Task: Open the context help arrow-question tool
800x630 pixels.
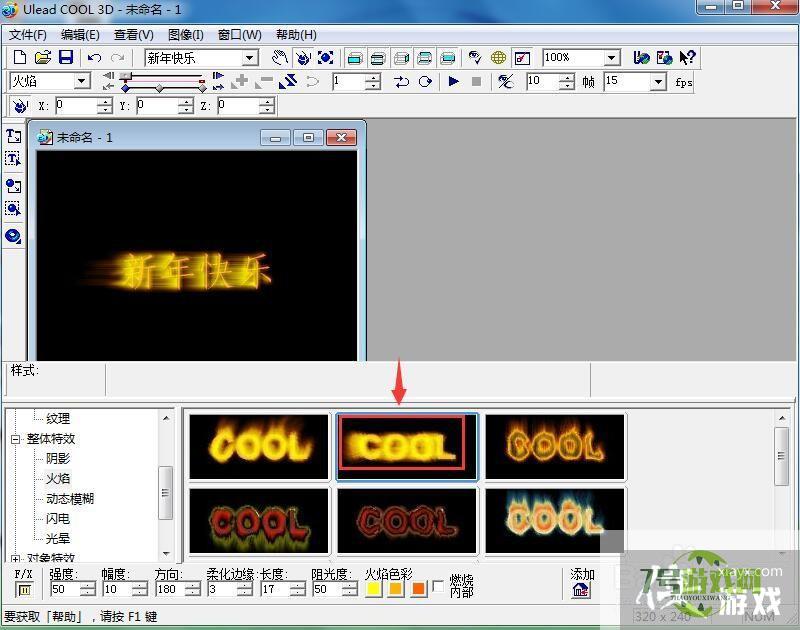Action: click(x=688, y=57)
